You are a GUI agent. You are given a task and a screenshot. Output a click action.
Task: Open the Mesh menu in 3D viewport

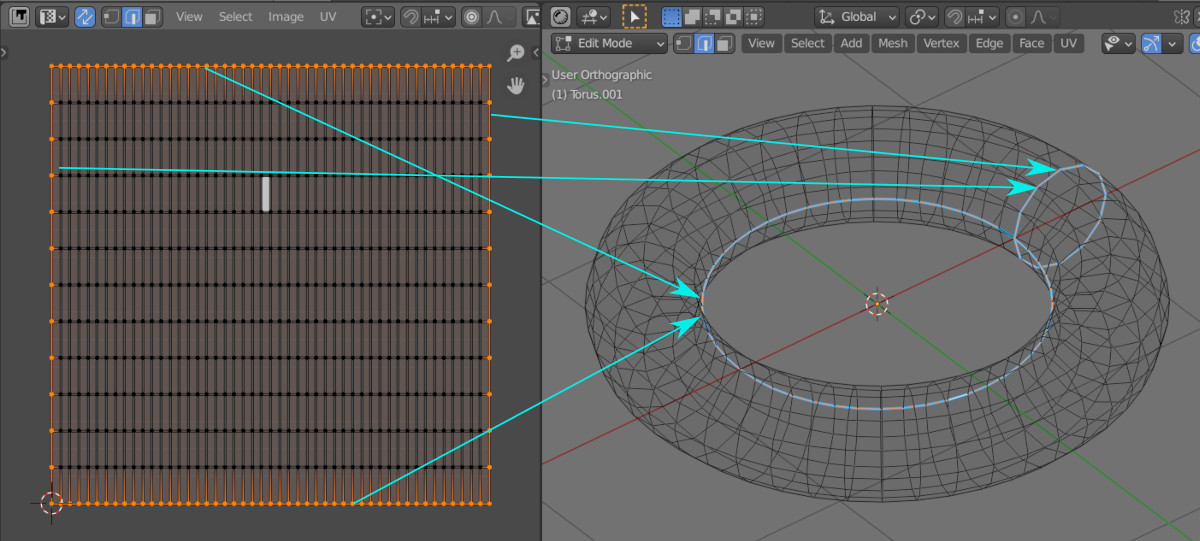pyautogui.click(x=892, y=43)
